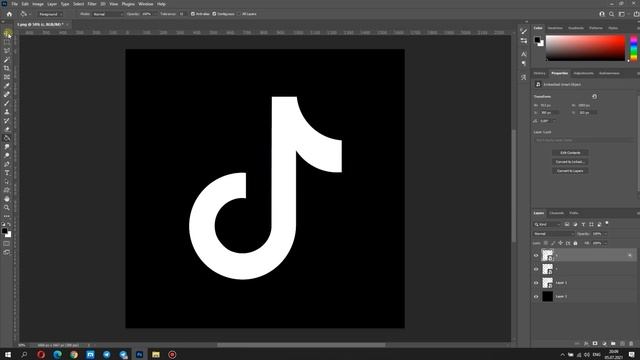The height and width of the screenshot is (360, 640).
Task: Click the Home icon in options bar
Action: [x=9, y=14]
